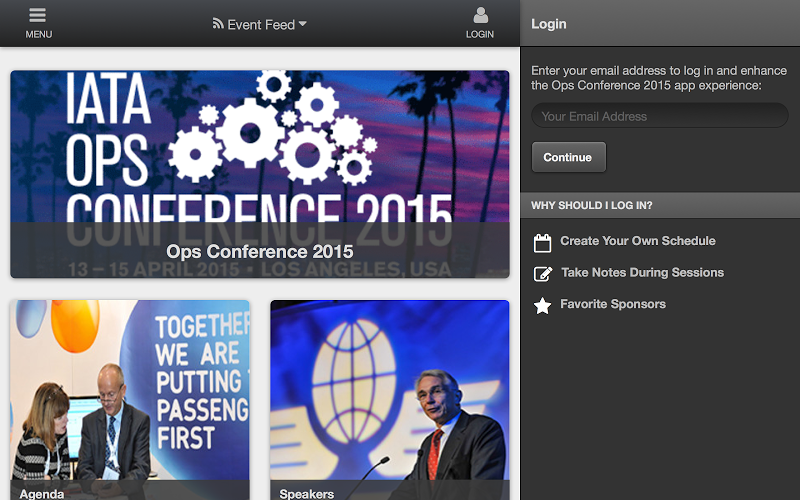Click the RSS feed icon beside Event Feed

point(218,23)
